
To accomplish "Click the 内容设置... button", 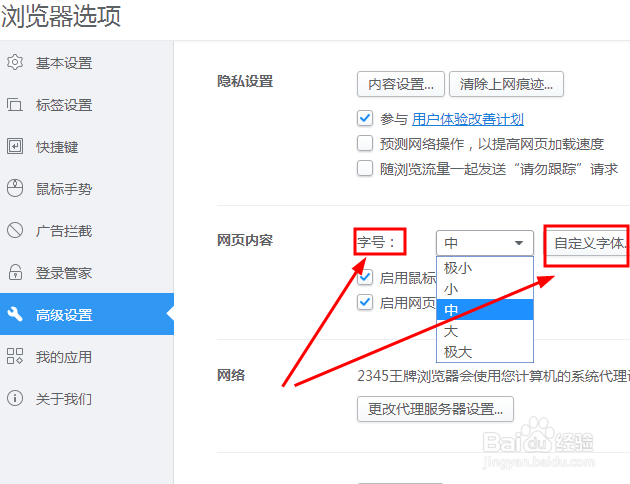I will click(x=401, y=84).
